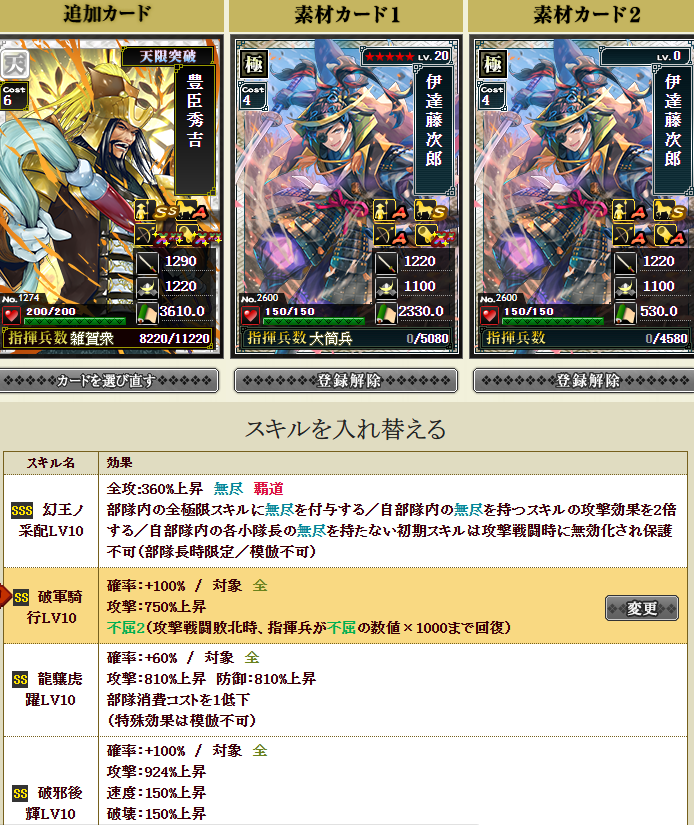Click the green HP bar on the Hideyoshi card

click(x=75, y=321)
